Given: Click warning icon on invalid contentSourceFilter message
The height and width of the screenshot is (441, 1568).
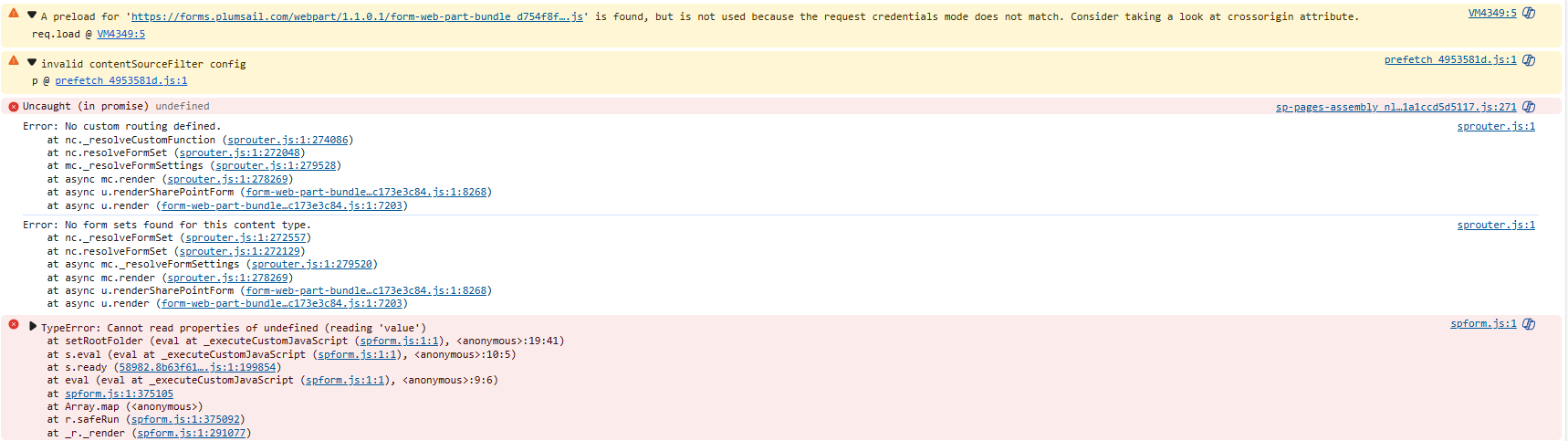Looking at the screenshot, I should pyautogui.click(x=14, y=60).
